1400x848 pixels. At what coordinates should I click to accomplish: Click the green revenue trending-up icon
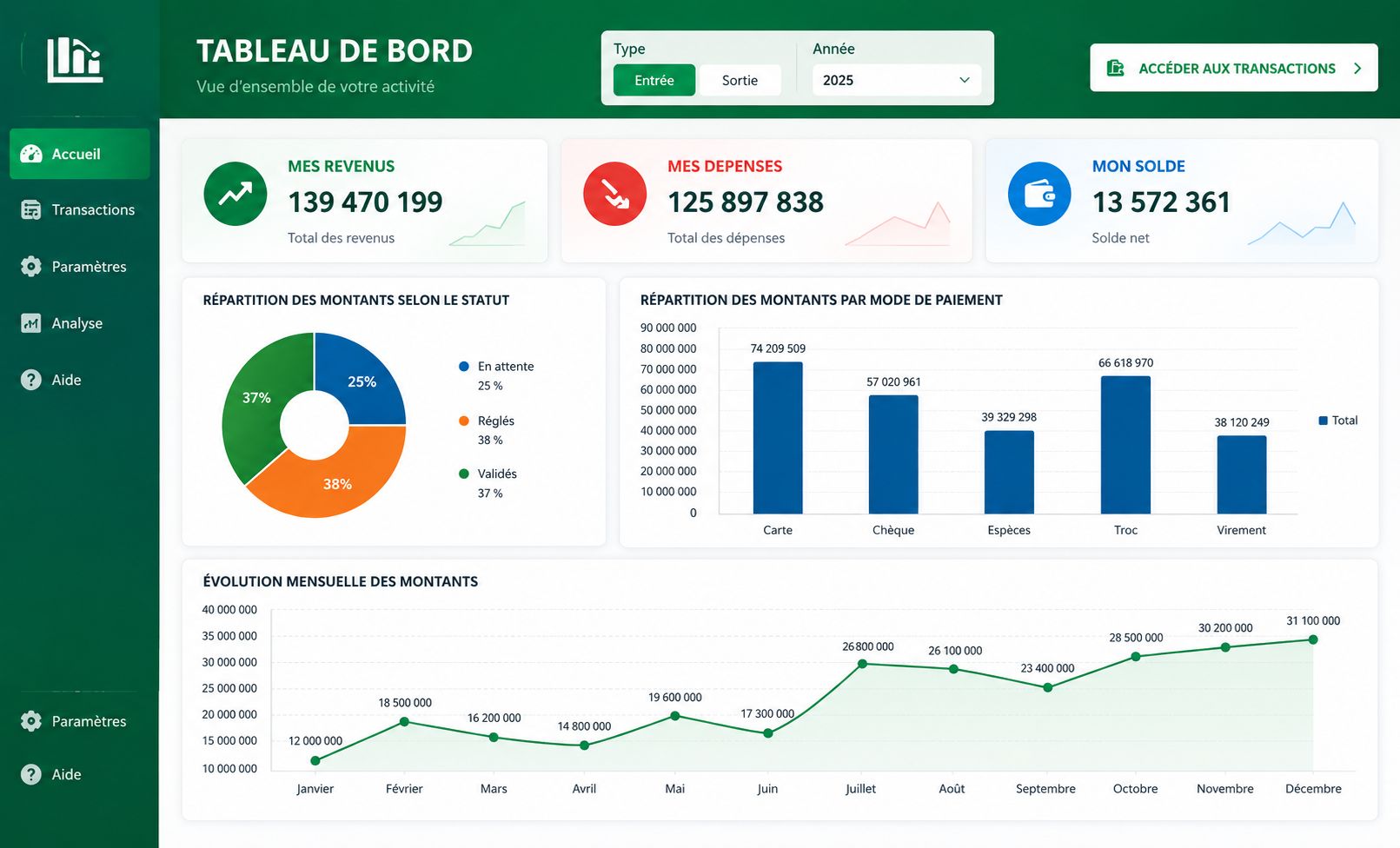coord(236,194)
